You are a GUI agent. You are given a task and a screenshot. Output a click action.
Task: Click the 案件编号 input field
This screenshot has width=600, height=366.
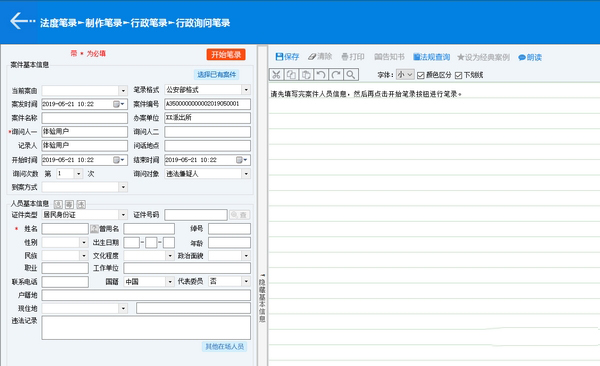(x=207, y=104)
